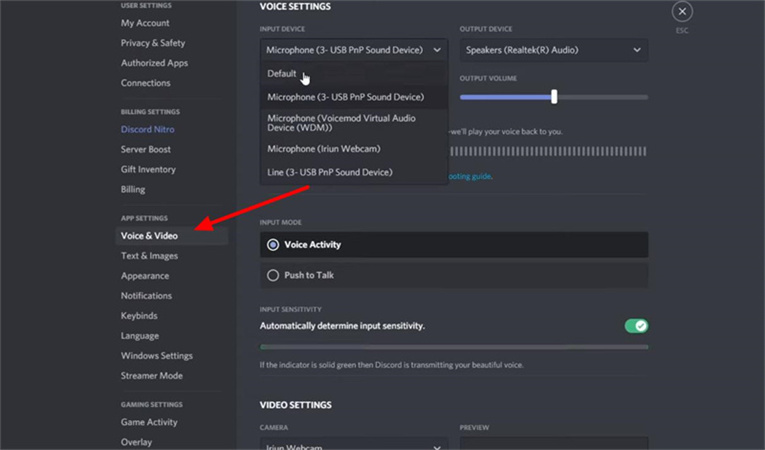The width and height of the screenshot is (765, 450).
Task: Click the output volume slider handle
Action: click(554, 97)
